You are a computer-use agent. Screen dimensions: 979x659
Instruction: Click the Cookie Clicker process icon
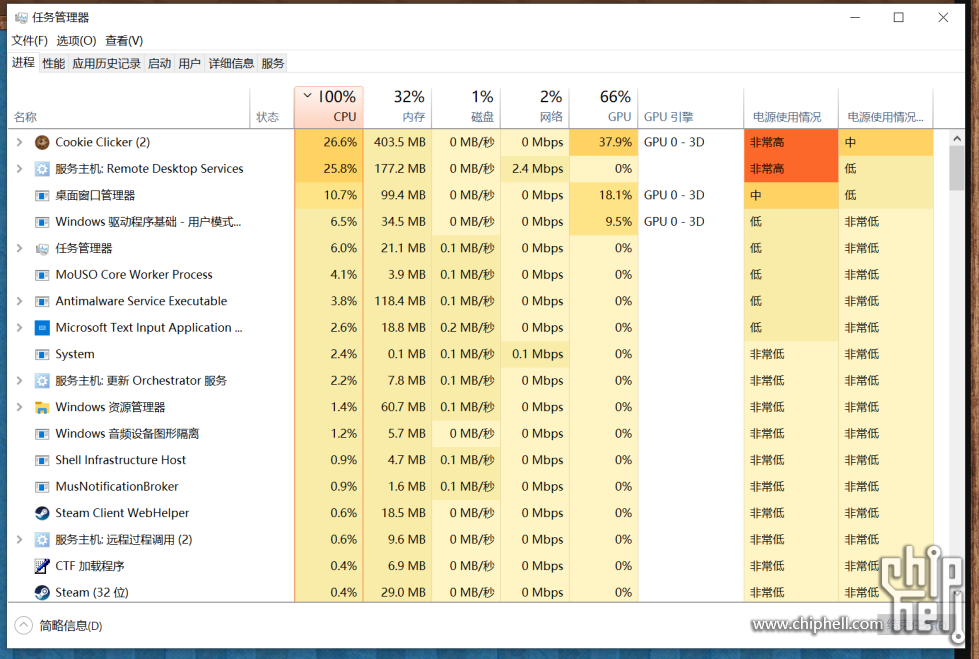click(x=42, y=142)
